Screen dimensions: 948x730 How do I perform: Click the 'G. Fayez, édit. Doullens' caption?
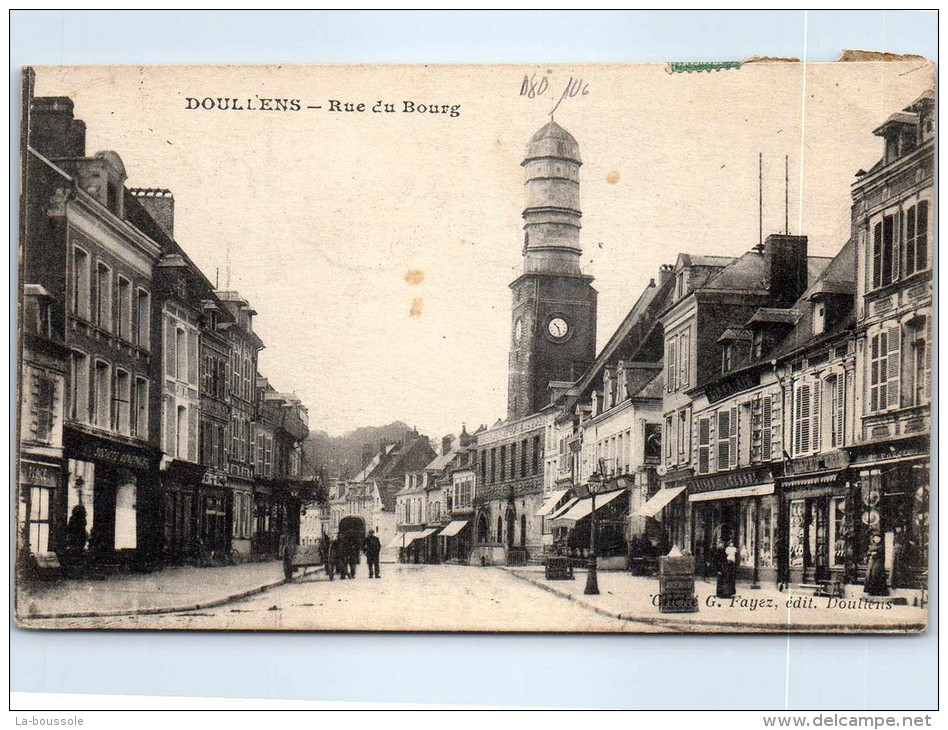pyautogui.click(x=772, y=603)
